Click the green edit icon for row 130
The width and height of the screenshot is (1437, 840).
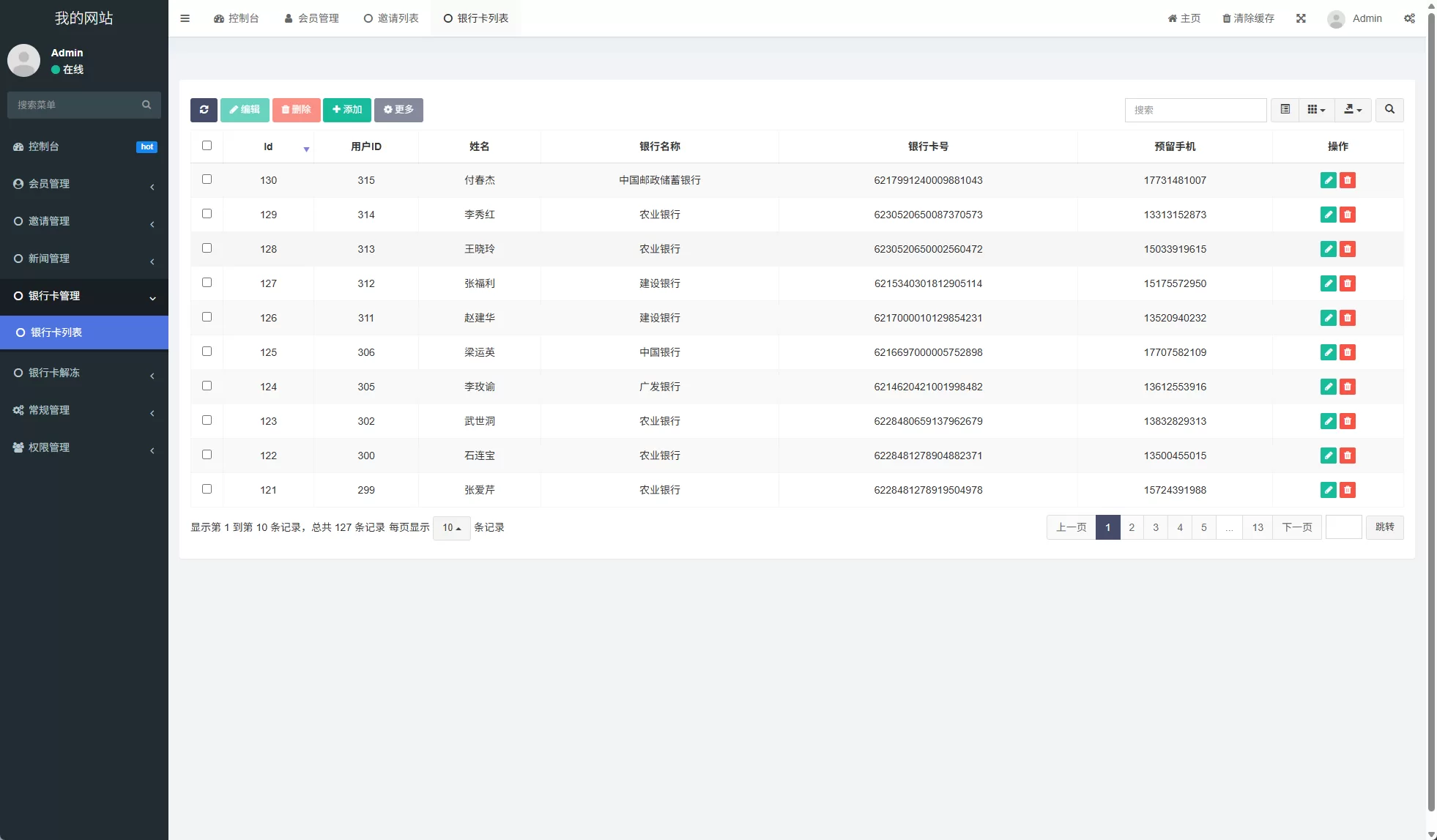click(x=1328, y=180)
